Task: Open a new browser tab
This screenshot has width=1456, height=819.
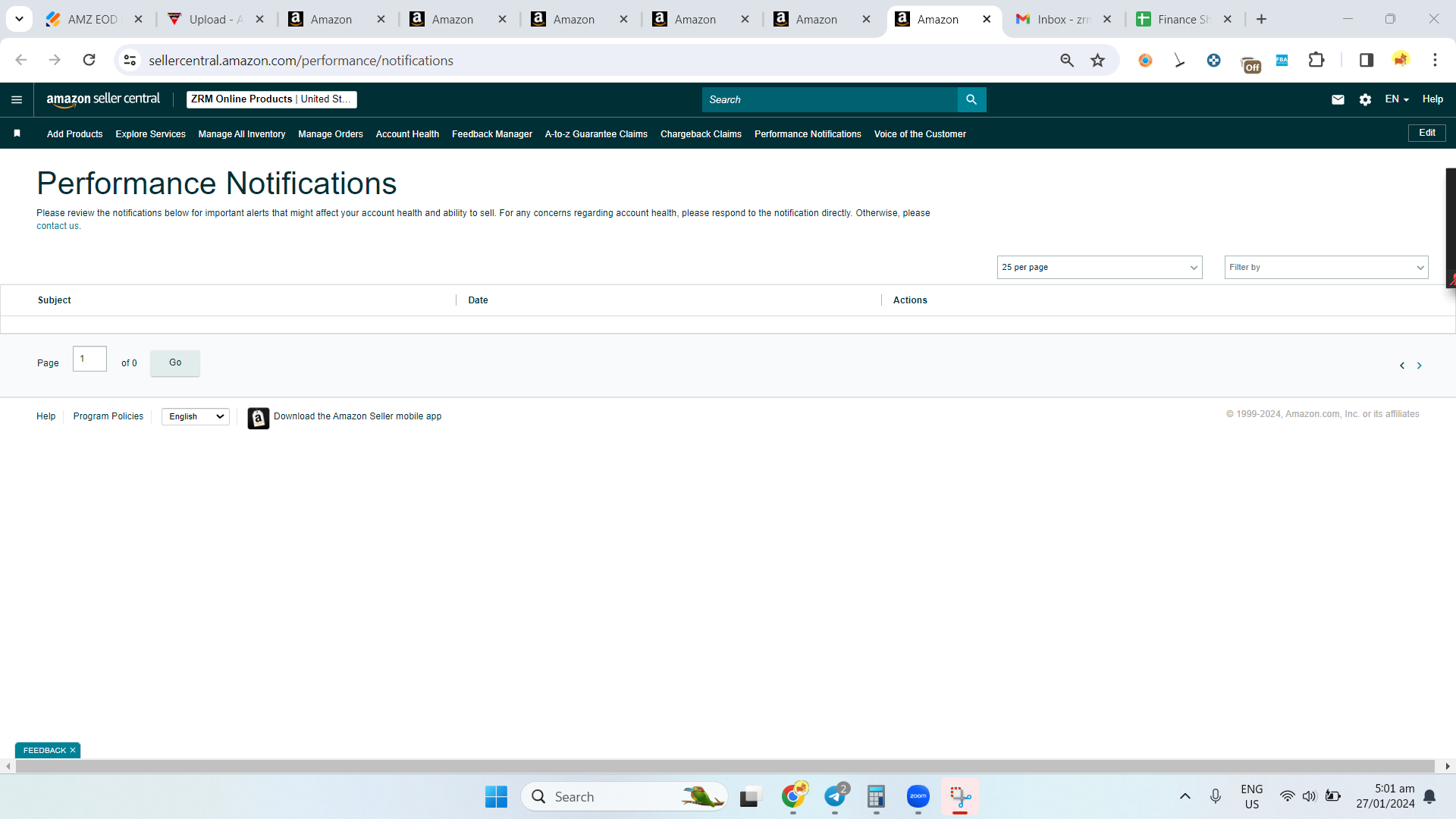Action: [x=1261, y=19]
